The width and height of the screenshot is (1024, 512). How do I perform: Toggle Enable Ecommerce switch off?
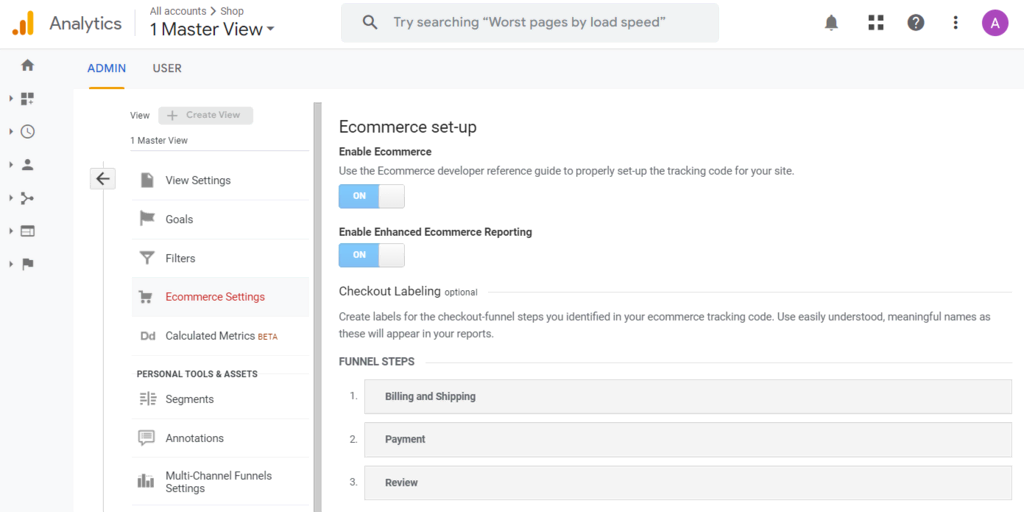pyautogui.click(x=371, y=196)
